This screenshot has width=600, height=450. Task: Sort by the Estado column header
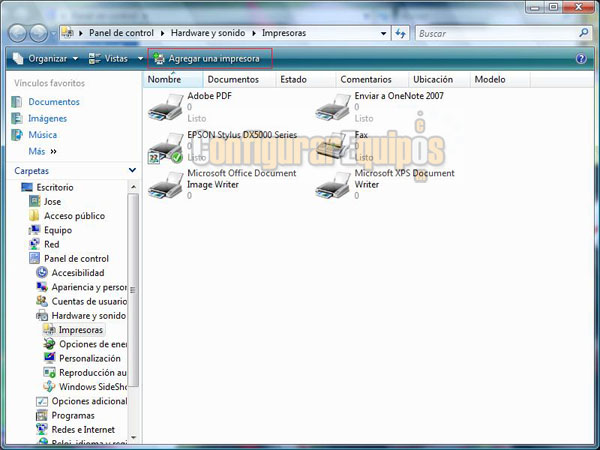[305, 80]
